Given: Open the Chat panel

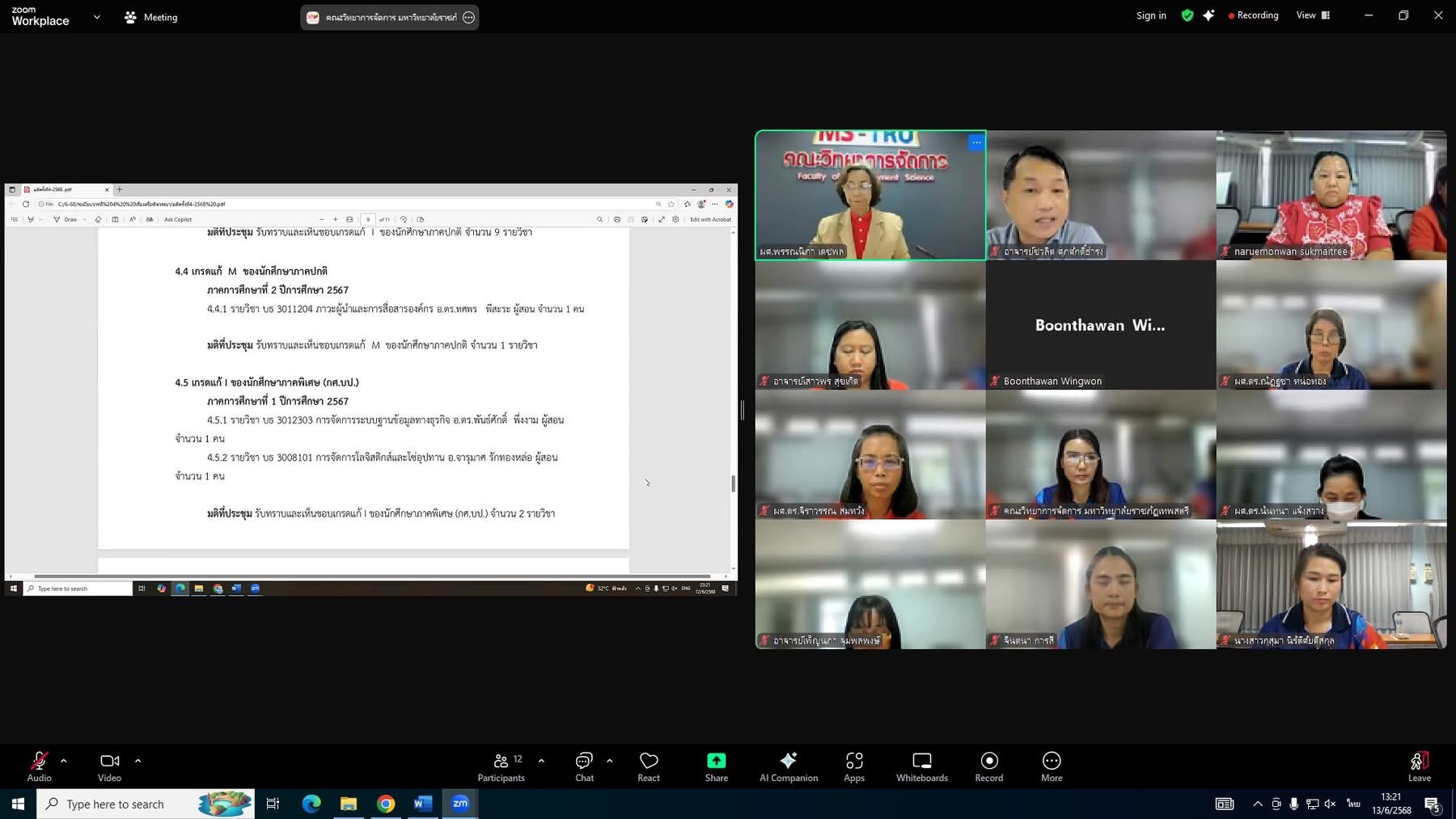Looking at the screenshot, I should (584, 766).
